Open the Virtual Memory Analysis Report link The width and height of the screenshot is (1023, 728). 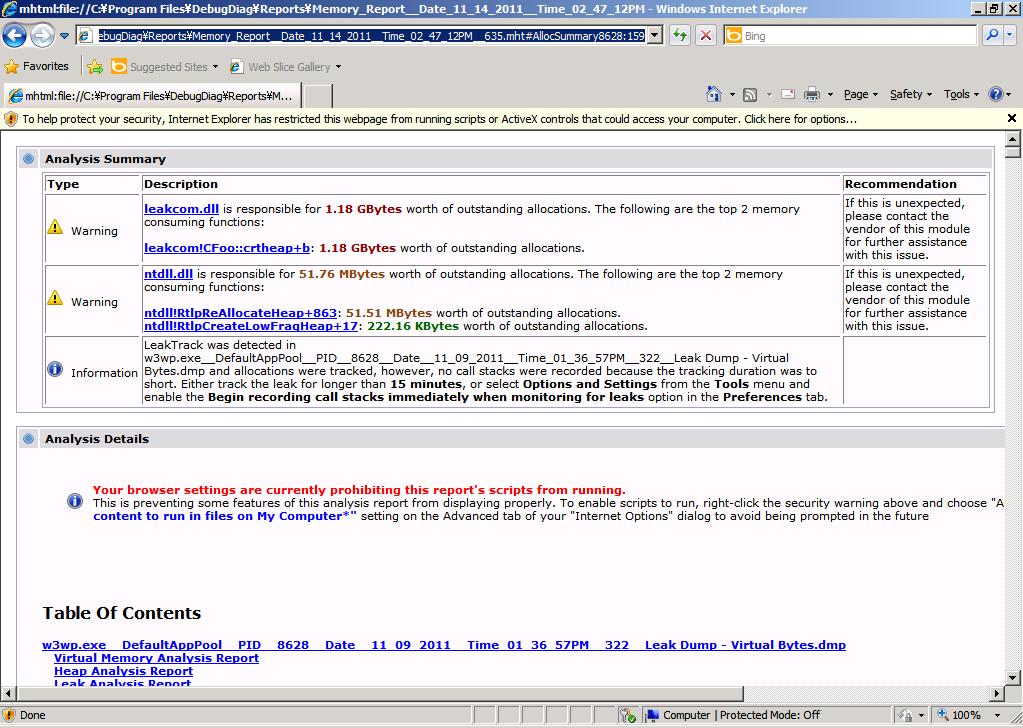[x=156, y=658]
